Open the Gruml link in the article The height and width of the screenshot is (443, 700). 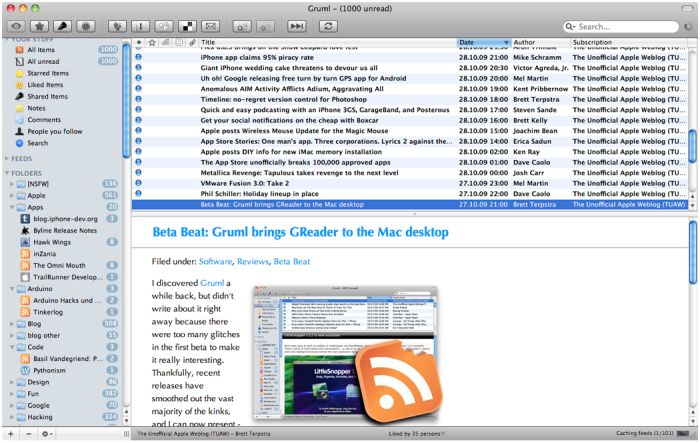pyautogui.click(x=212, y=283)
